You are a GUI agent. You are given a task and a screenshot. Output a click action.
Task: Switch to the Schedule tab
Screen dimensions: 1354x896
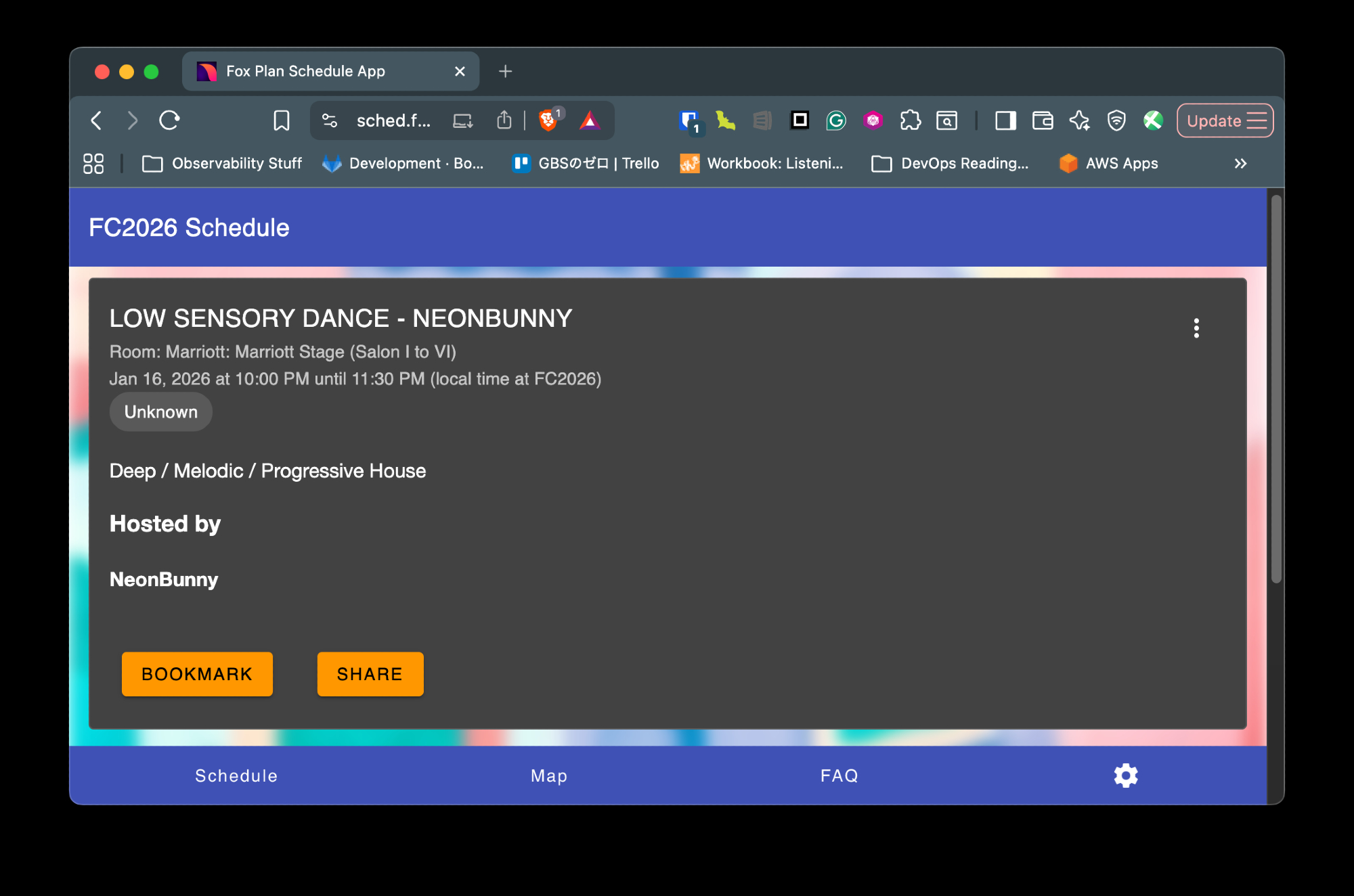coord(236,776)
